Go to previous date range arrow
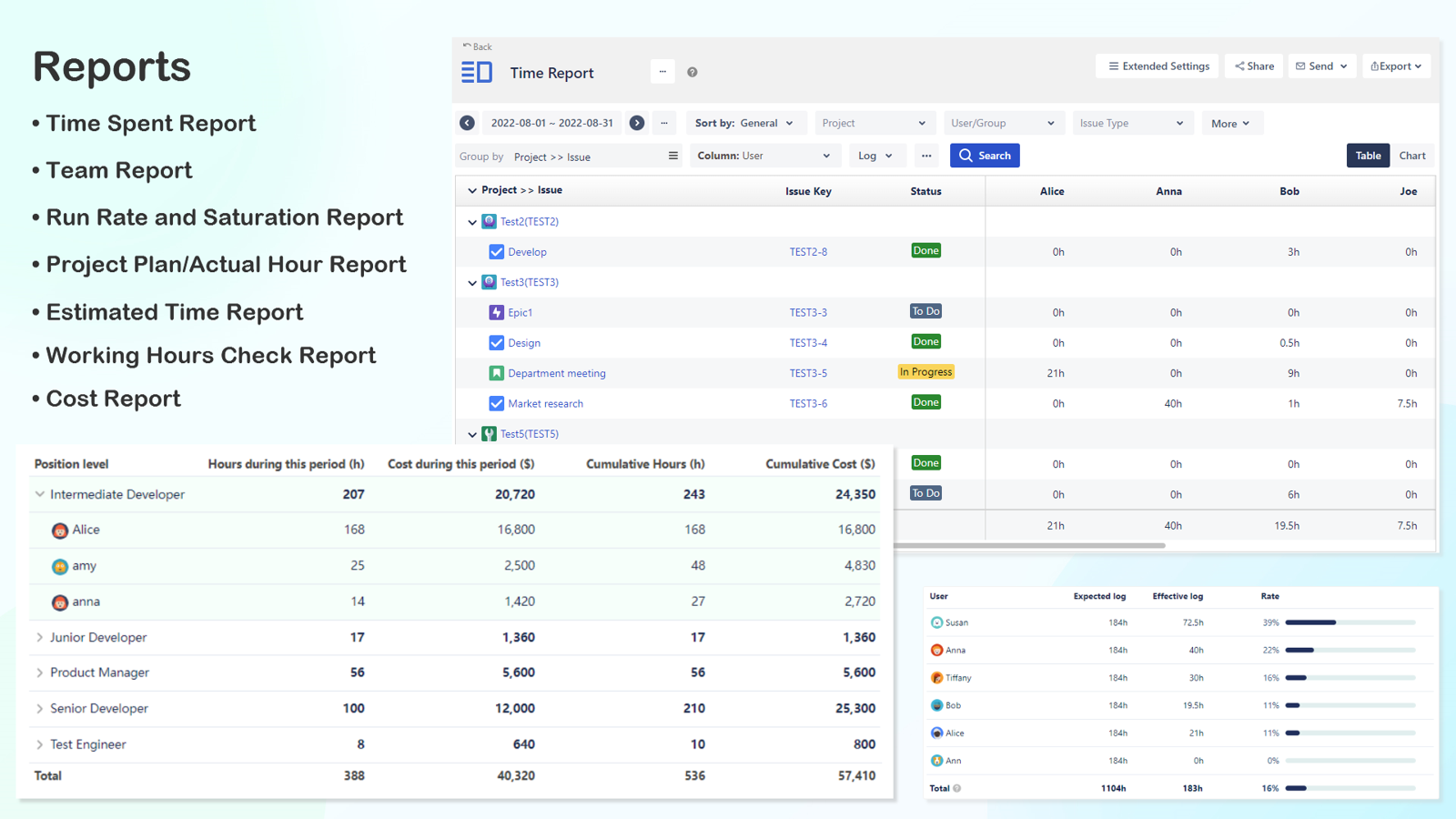The height and width of the screenshot is (819, 1456). pyautogui.click(x=467, y=123)
